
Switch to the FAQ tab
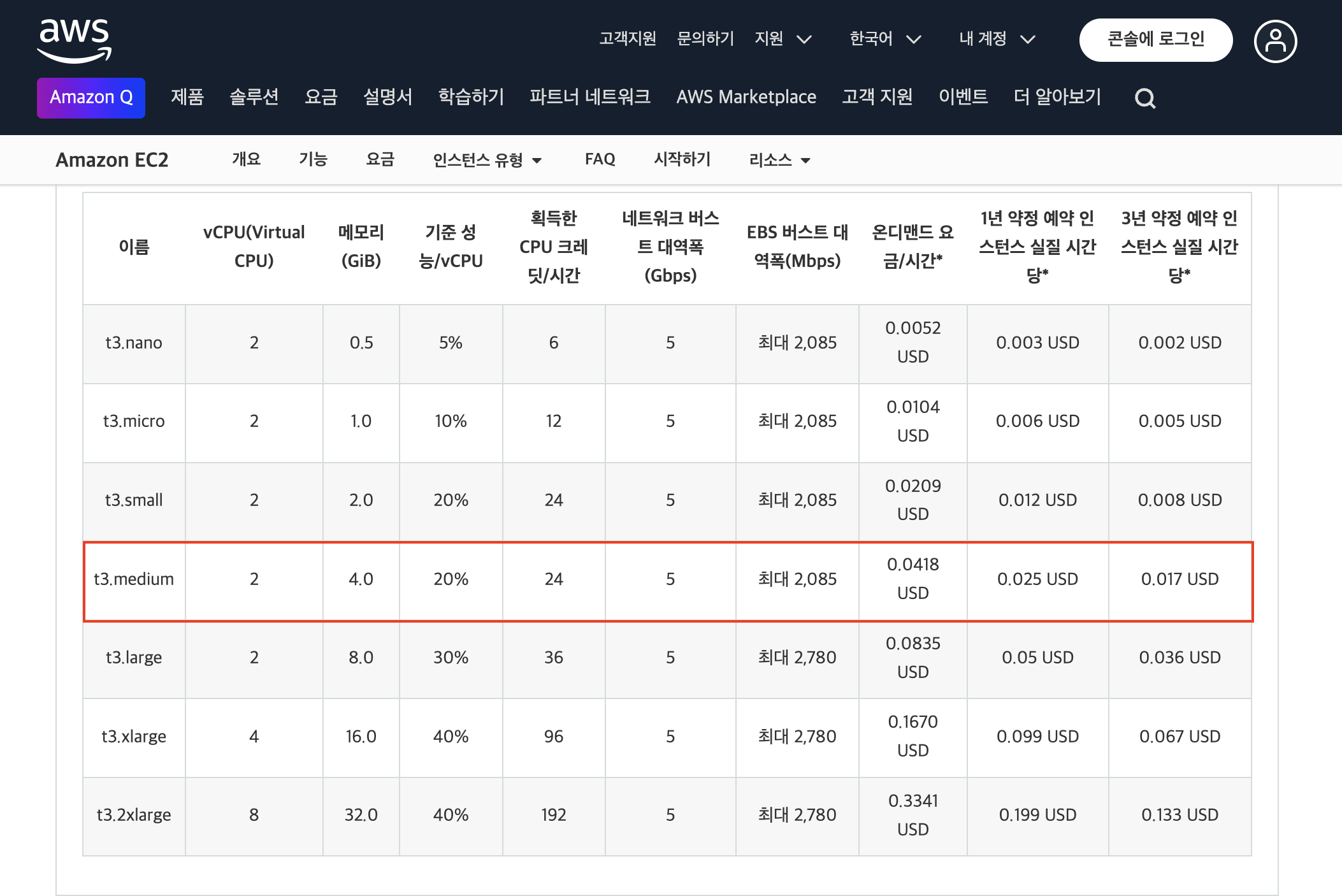click(600, 159)
